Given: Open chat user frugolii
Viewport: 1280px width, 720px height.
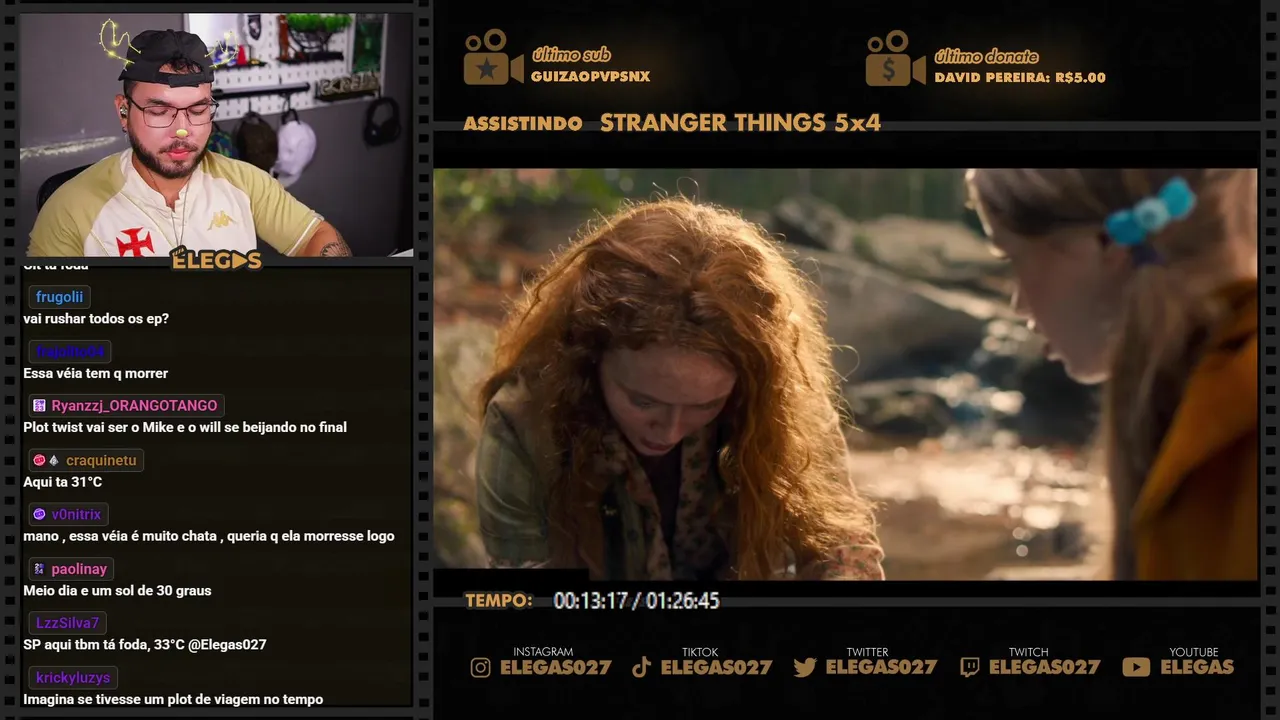Looking at the screenshot, I should 60,297.
